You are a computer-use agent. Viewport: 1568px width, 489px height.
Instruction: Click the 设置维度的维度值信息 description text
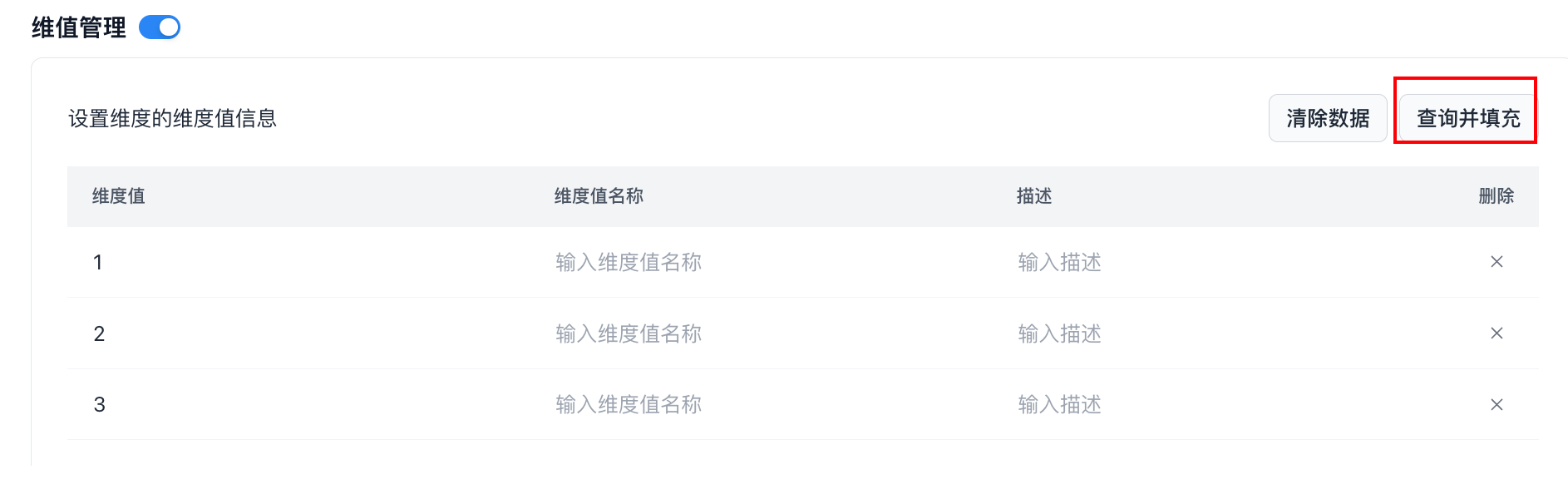click(172, 119)
